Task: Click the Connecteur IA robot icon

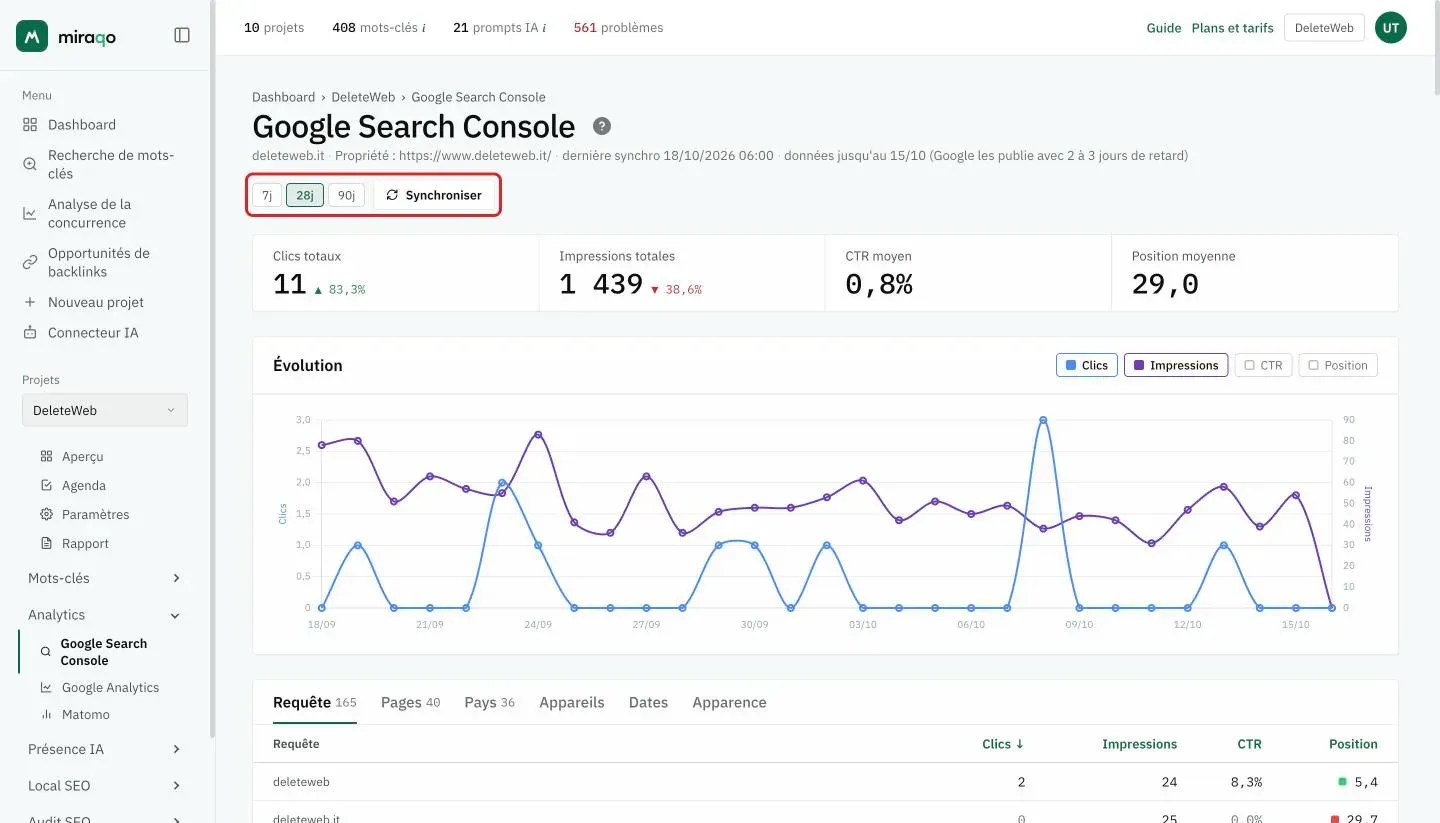Action: coord(30,332)
